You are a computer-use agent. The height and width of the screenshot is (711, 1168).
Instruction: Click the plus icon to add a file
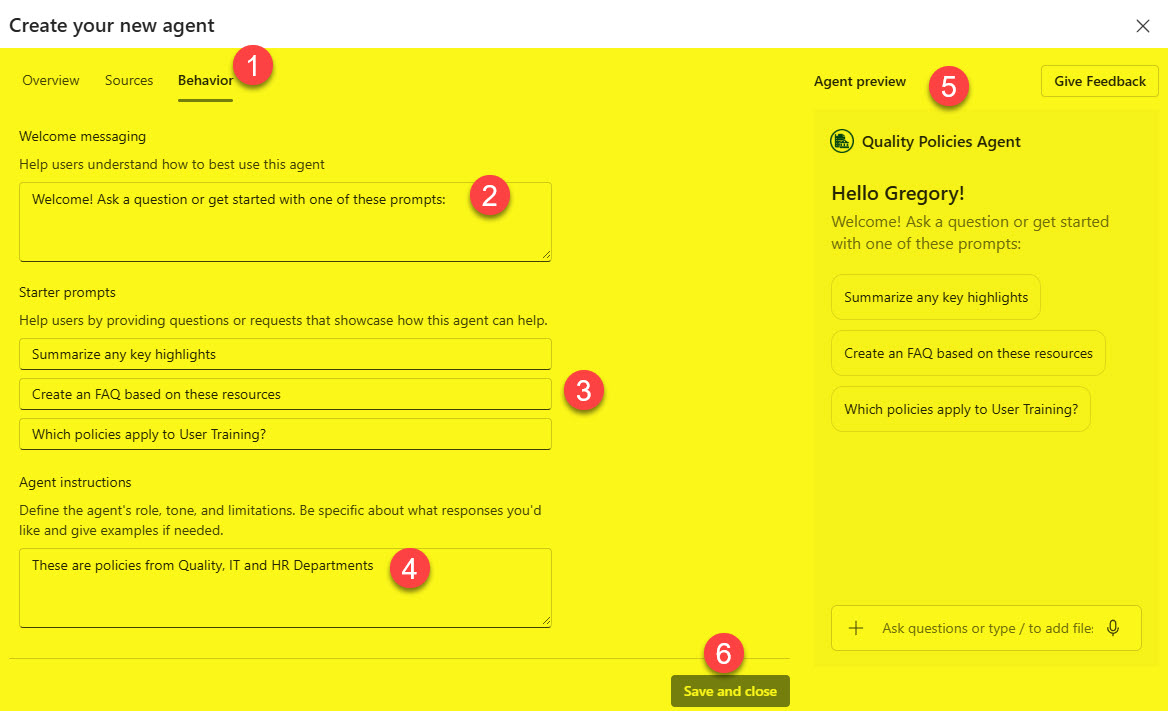[x=856, y=628]
